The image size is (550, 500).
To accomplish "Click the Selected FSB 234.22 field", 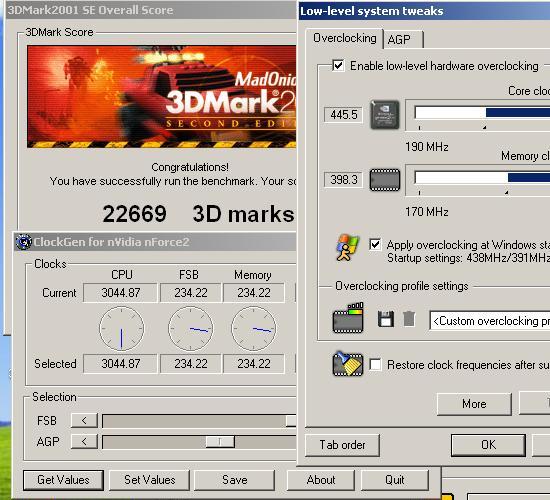I will (x=190, y=364).
